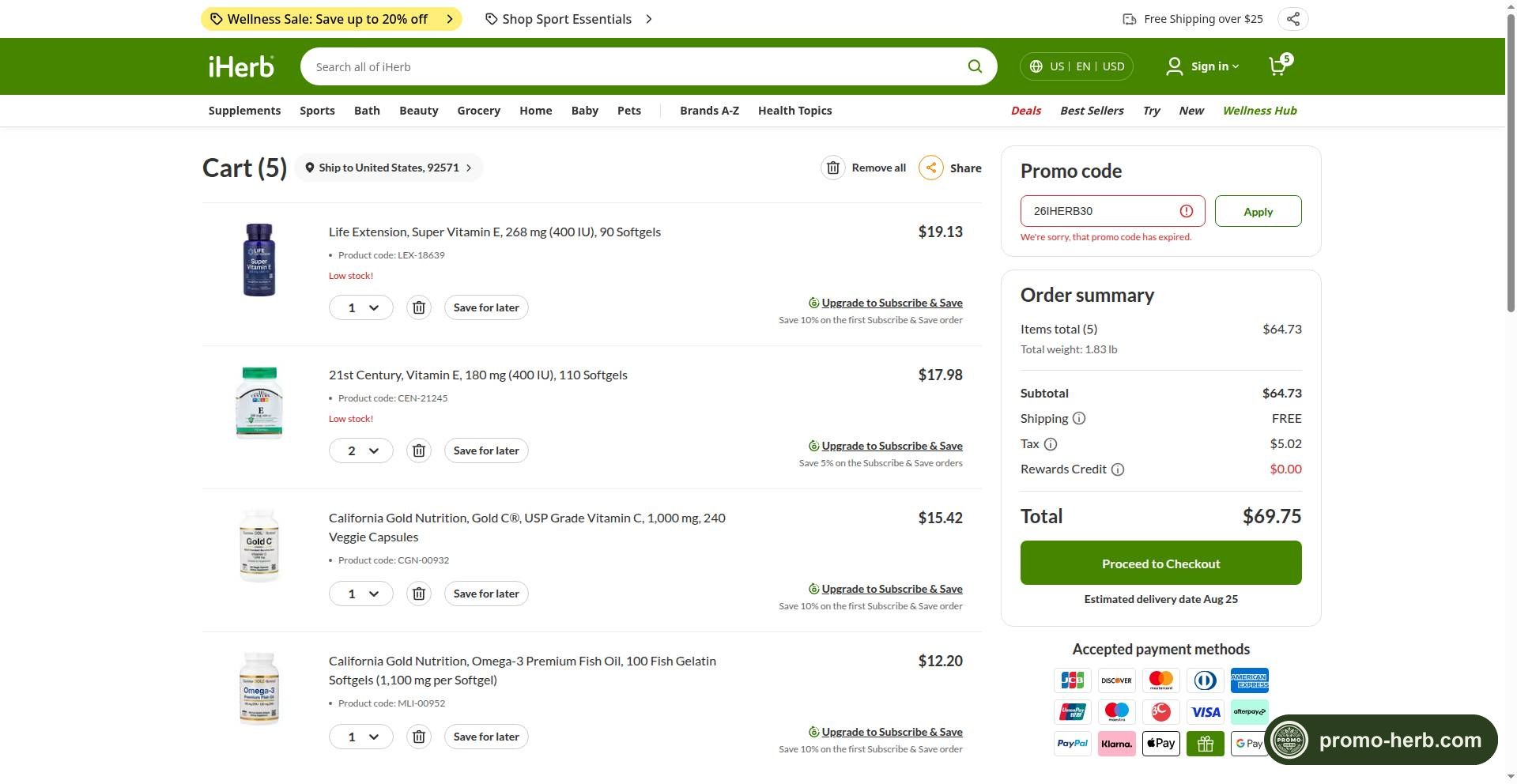The image size is (1517, 784).
Task: Show Rewards Credit info icon
Action: click(1118, 469)
